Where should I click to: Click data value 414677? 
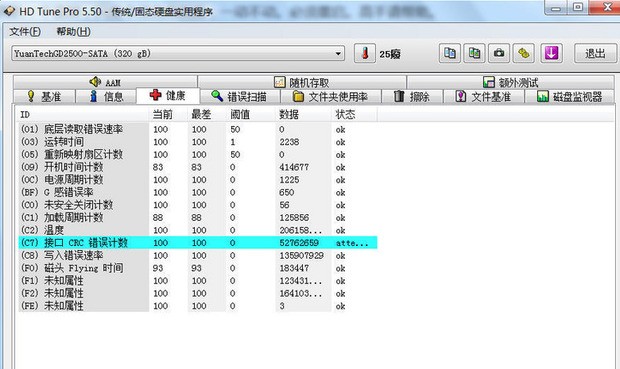click(x=294, y=167)
